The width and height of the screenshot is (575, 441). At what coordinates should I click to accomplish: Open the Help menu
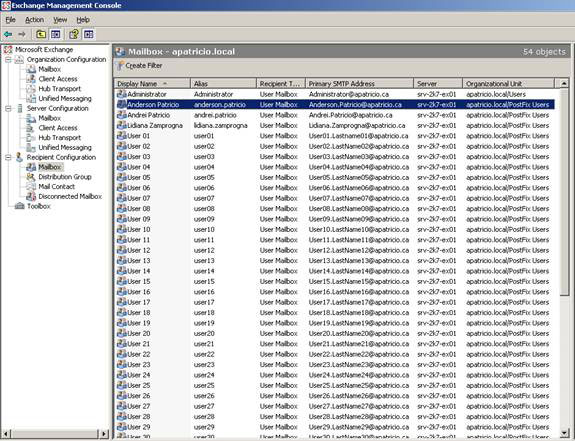(x=83, y=20)
